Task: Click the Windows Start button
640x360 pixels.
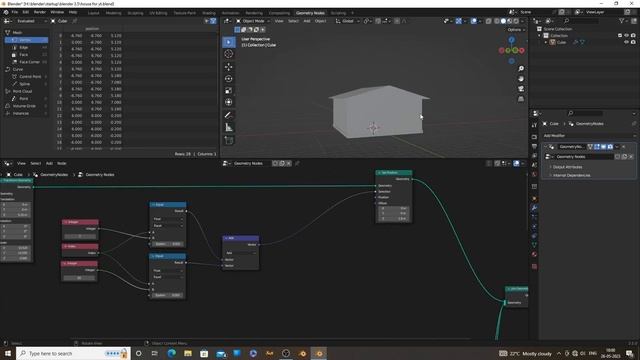Action: click(x=8, y=353)
